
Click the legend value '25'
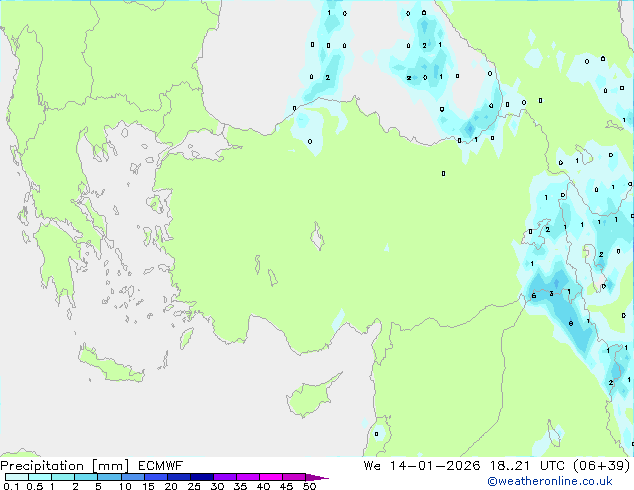[194, 486]
